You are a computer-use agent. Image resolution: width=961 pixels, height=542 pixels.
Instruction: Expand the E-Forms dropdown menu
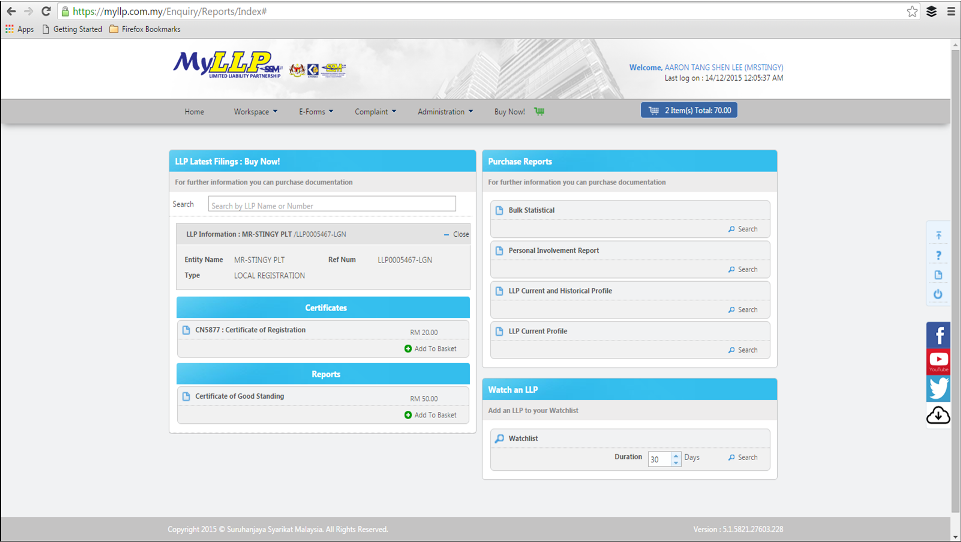tap(316, 112)
